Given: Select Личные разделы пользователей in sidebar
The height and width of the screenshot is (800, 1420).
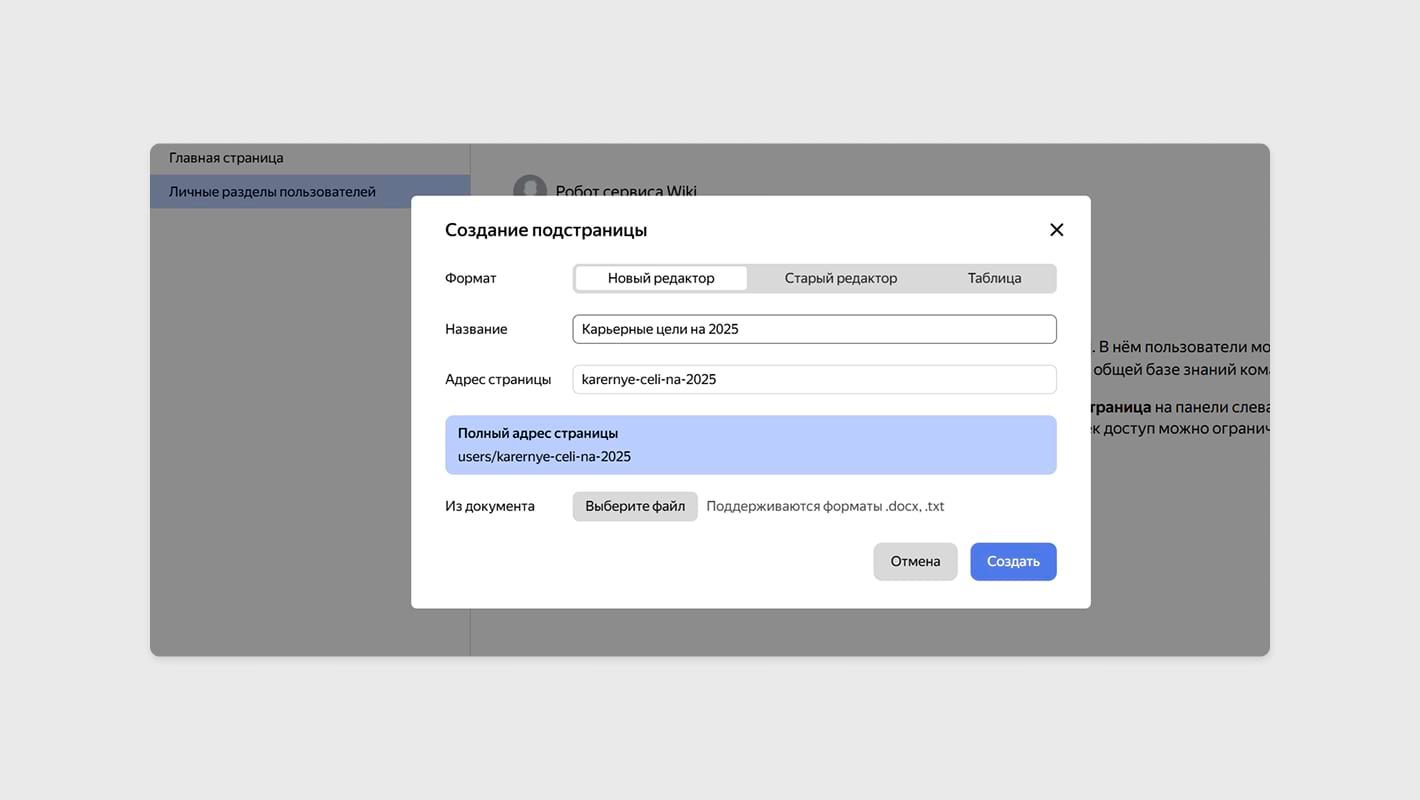Looking at the screenshot, I should click(272, 191).
